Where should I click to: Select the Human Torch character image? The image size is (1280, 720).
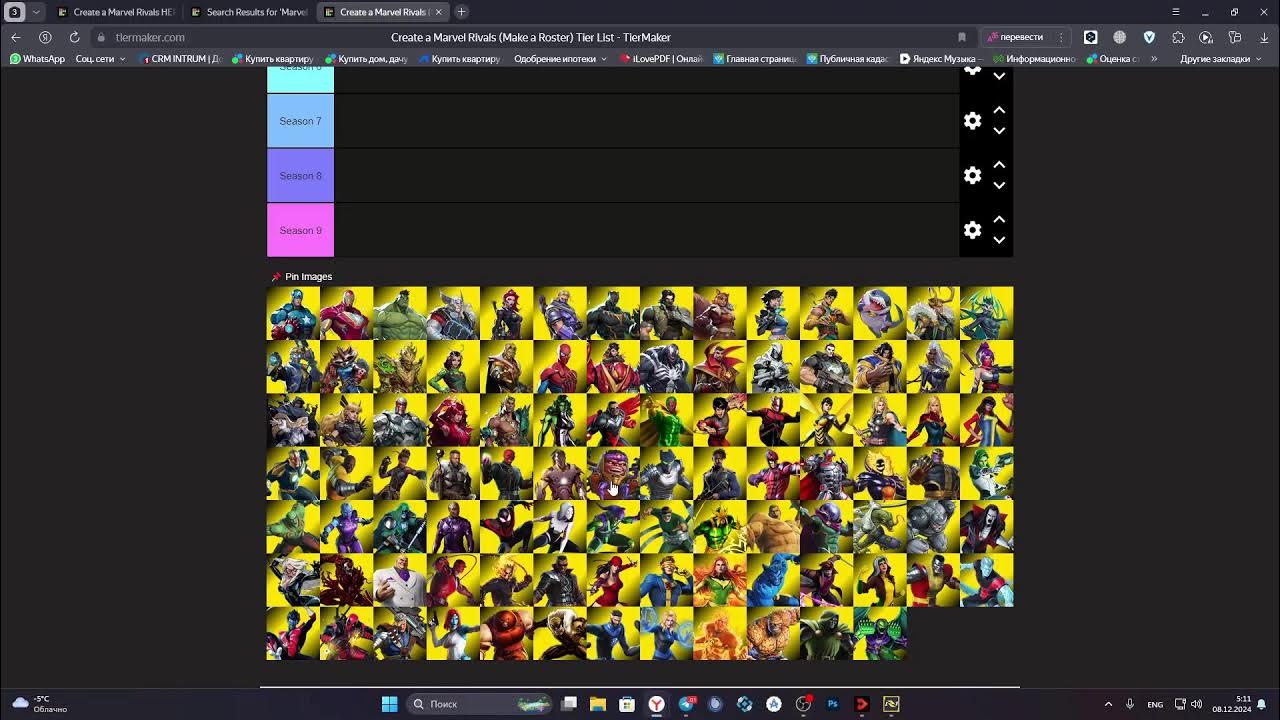click(x=720, y=633)
